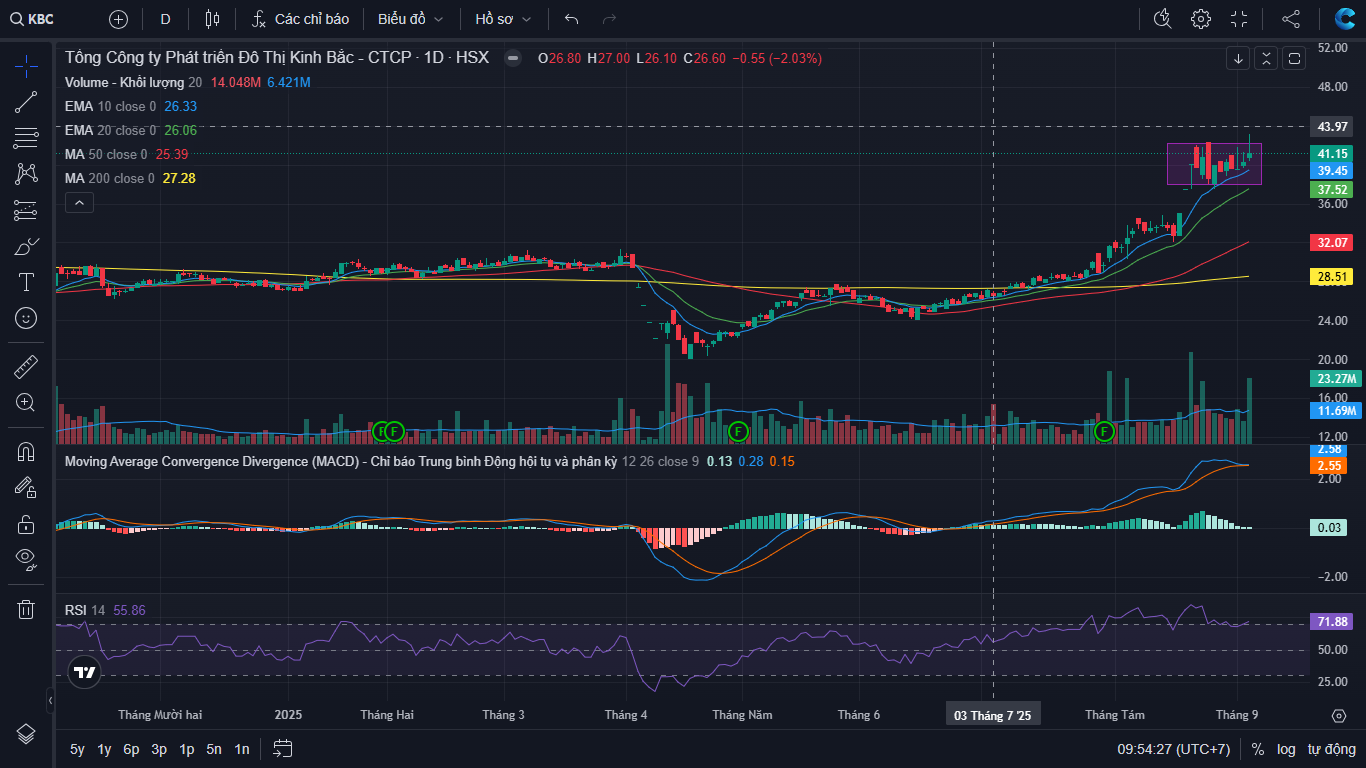Hide all drawings with eye icon

pos(26,558)
